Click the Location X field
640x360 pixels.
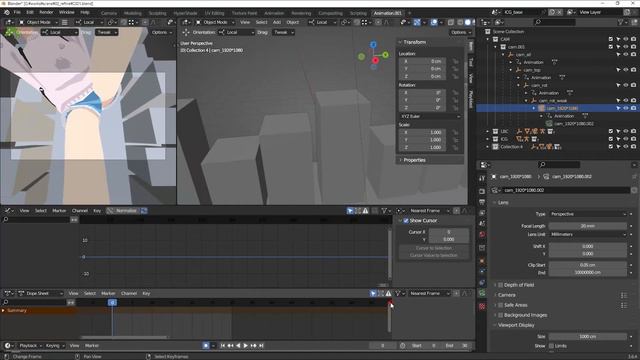(422, 61)
